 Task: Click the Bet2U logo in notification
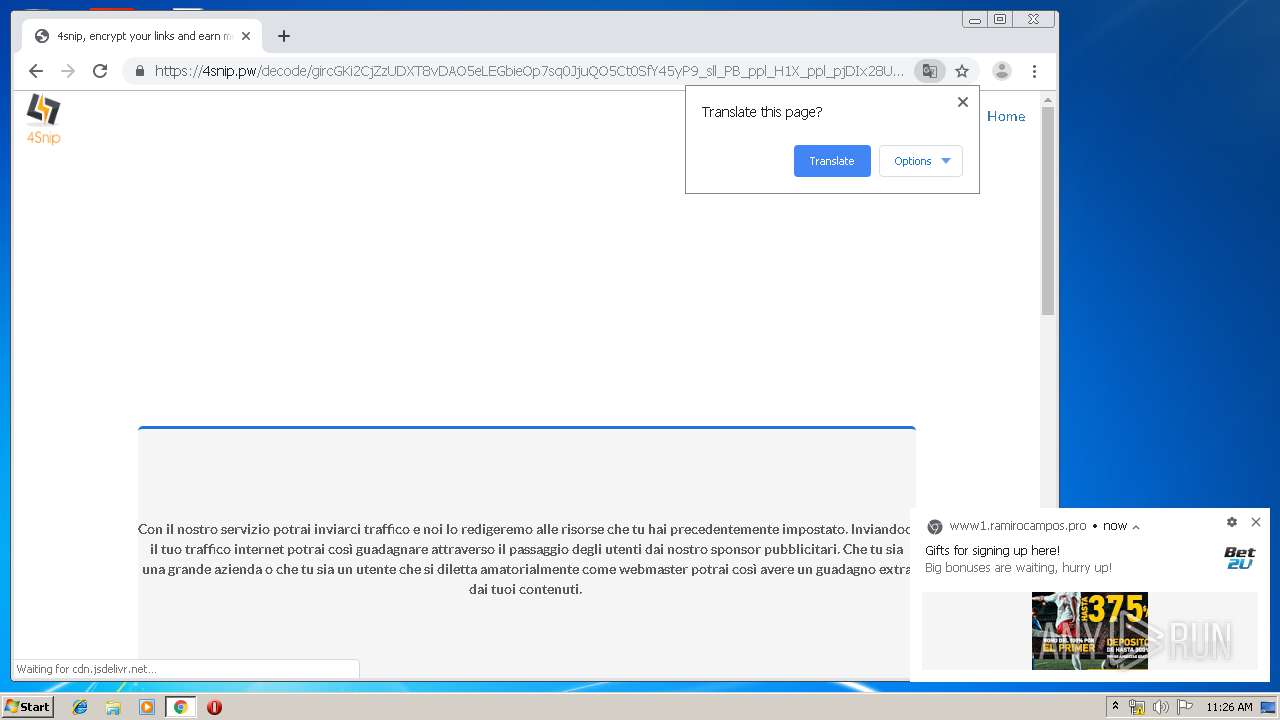[1239, 558]
